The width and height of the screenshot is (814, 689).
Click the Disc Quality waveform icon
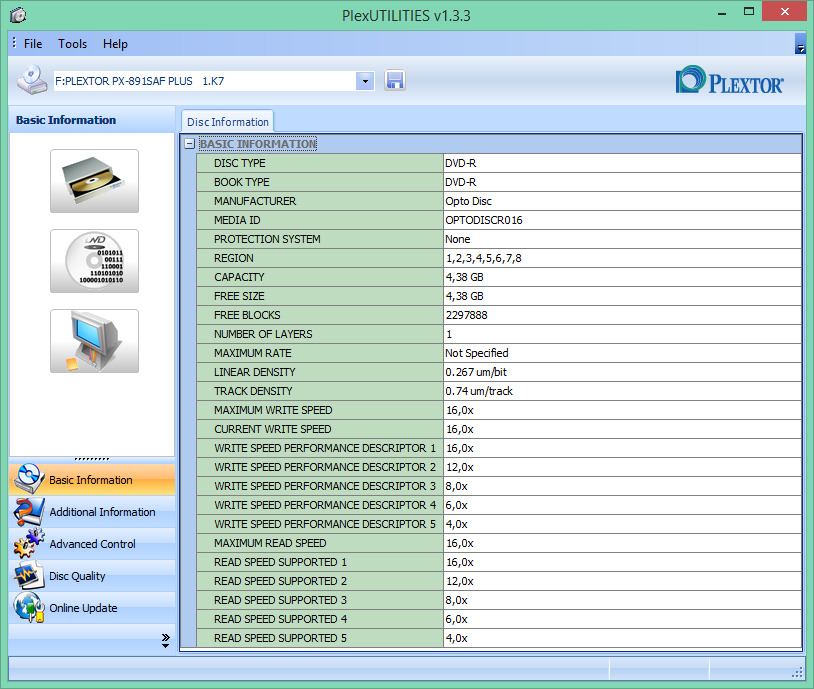pyautogui.click(x=29, y=576)
